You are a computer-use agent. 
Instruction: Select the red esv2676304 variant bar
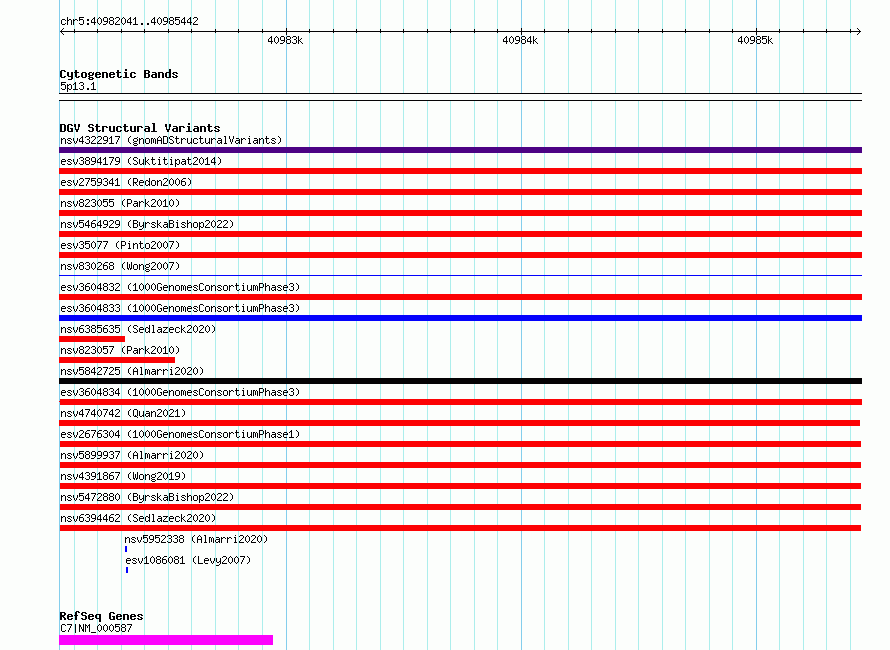tap(460, 444)
